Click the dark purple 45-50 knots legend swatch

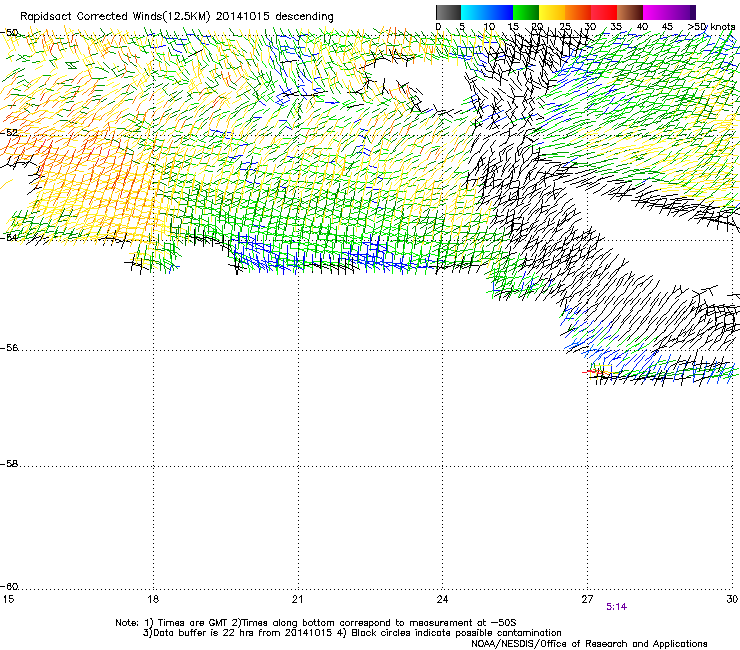(682, 12)
